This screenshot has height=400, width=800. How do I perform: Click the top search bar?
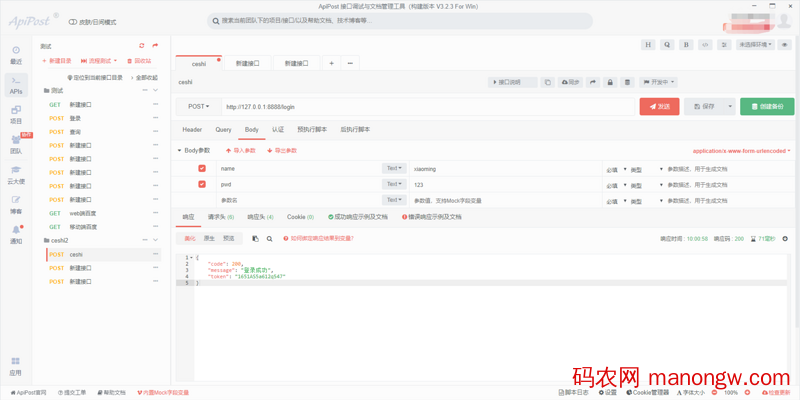point(399,21)
